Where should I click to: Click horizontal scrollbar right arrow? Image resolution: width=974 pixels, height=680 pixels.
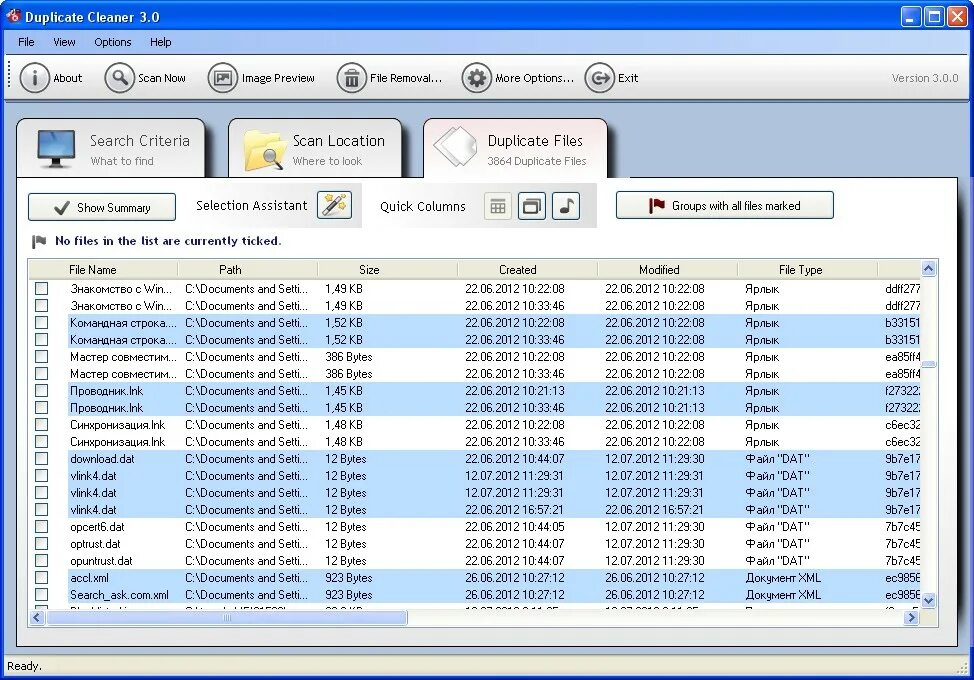coord(912,617)
